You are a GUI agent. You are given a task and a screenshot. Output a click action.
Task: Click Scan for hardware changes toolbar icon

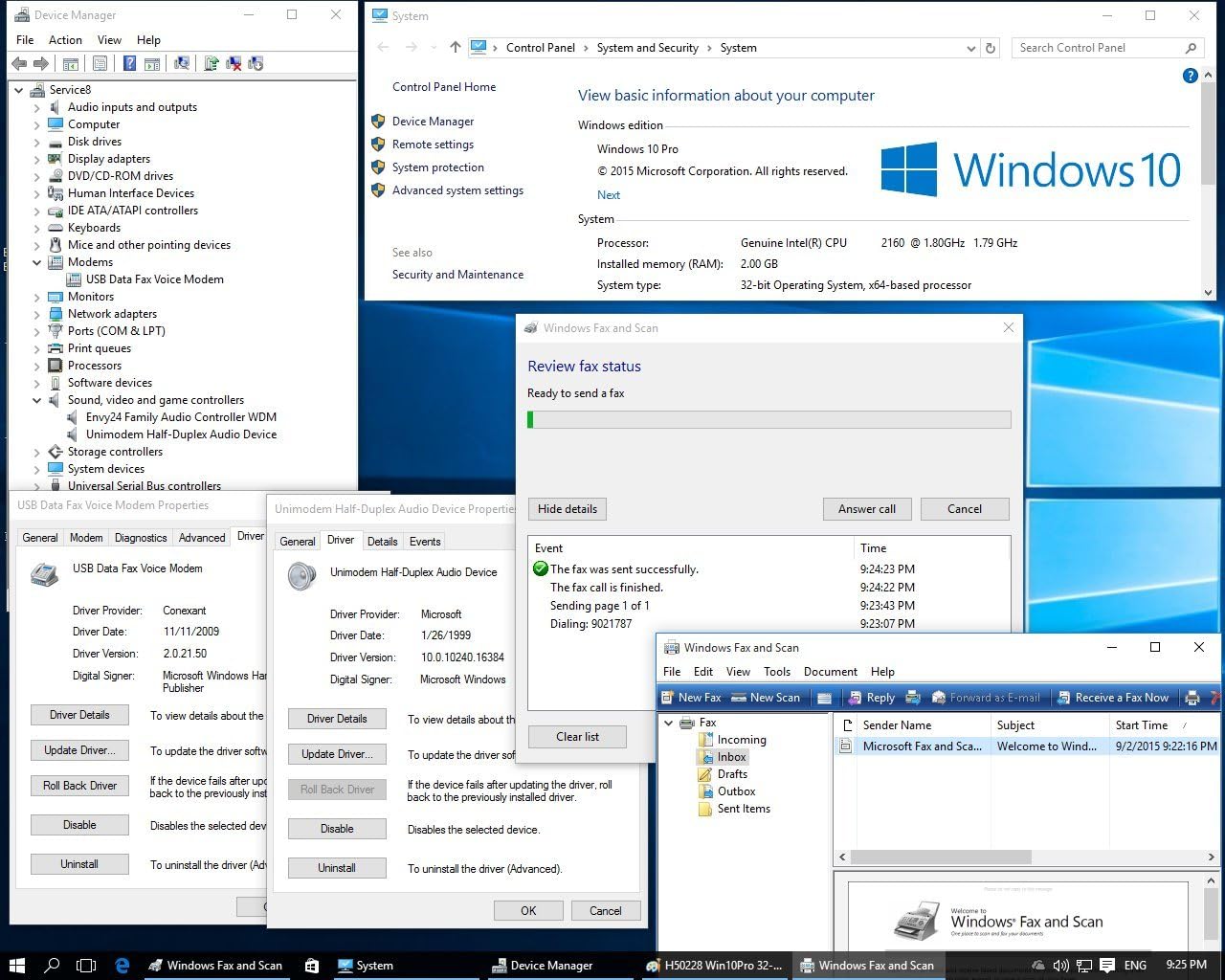pyautogui.click(x=181, y=64)
